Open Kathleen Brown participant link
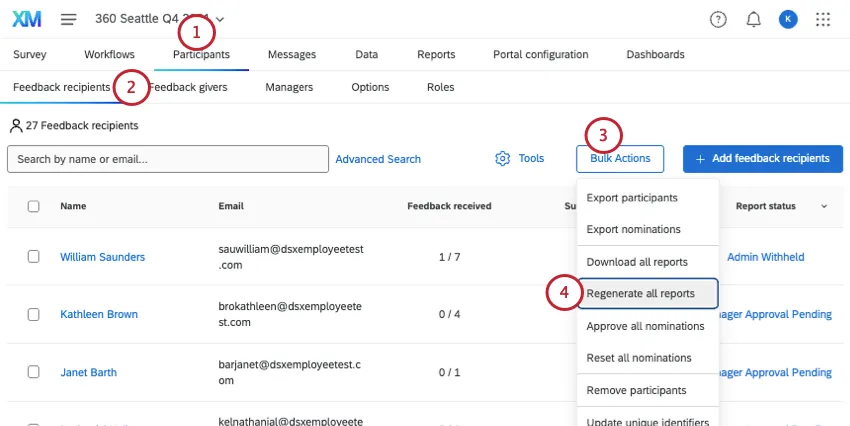 point(99,314)
